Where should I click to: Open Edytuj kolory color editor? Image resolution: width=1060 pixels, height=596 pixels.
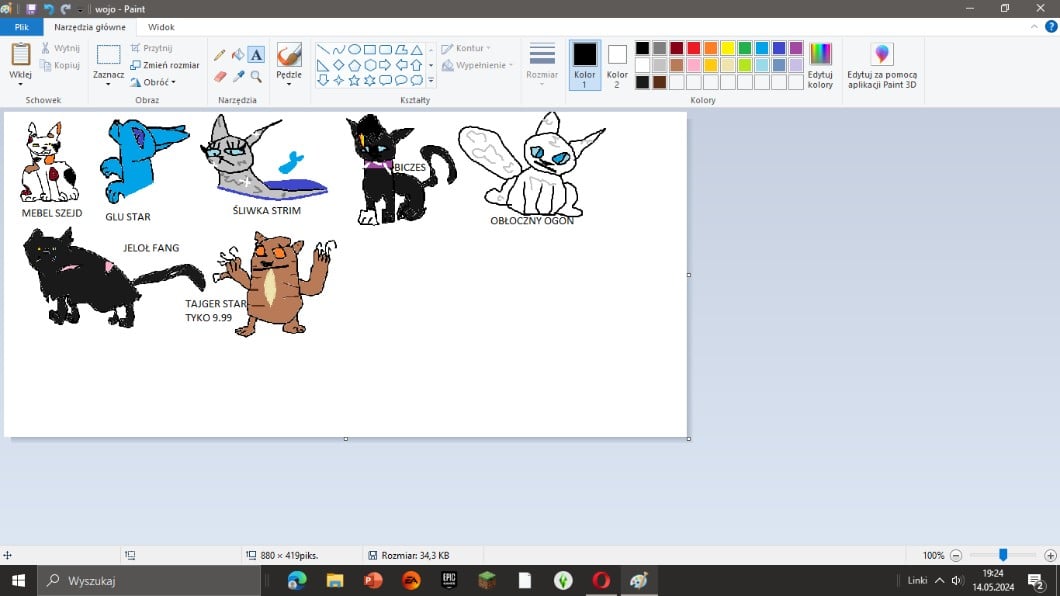[820, 66]
